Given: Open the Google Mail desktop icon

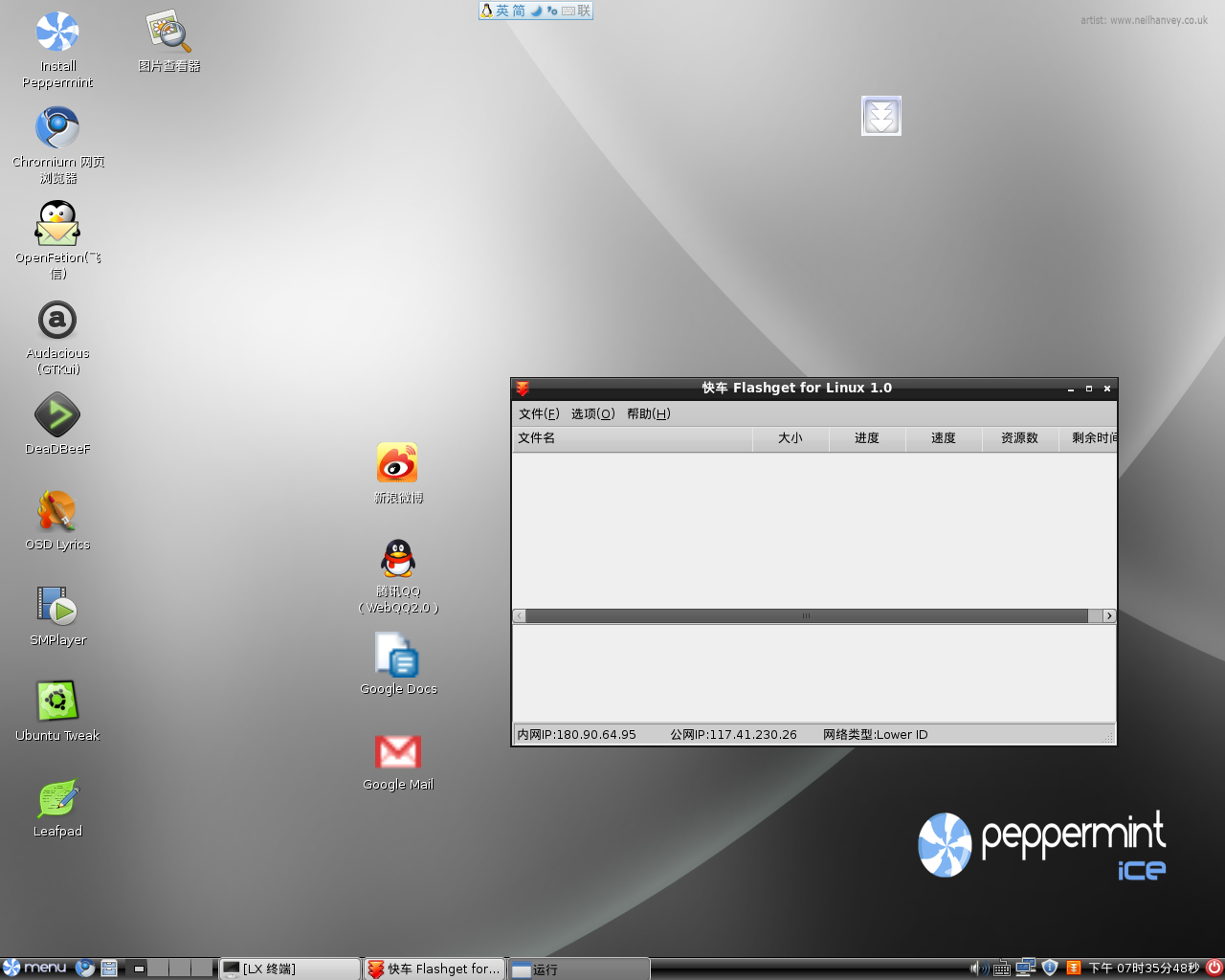Looking at the screenshot, I should [398, 751].
